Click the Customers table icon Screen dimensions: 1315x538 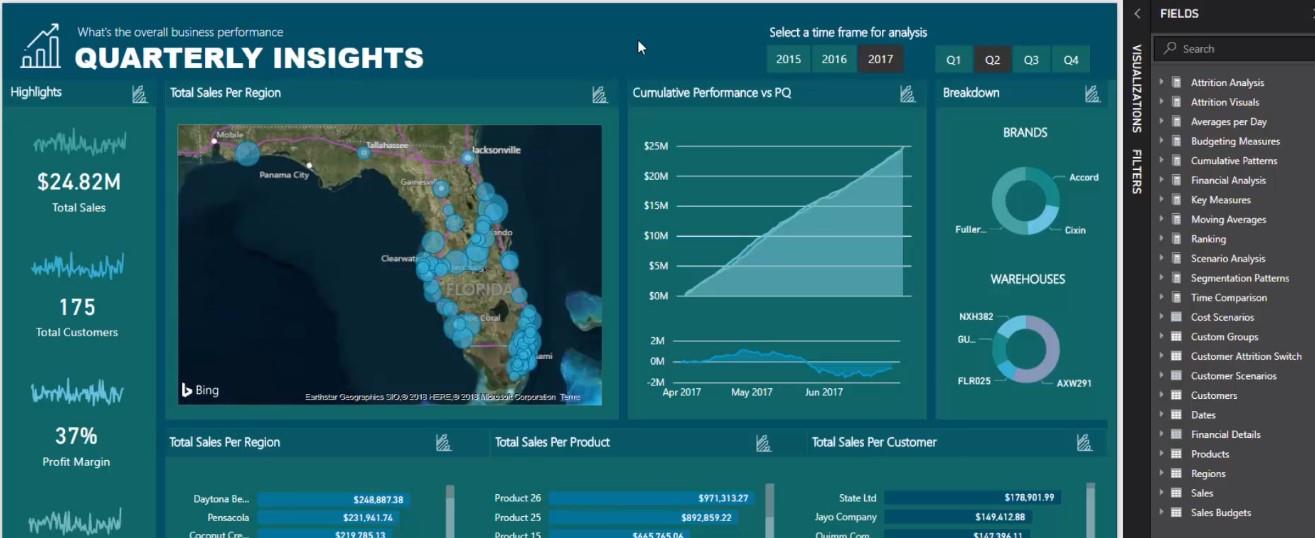click(1176, 395)
